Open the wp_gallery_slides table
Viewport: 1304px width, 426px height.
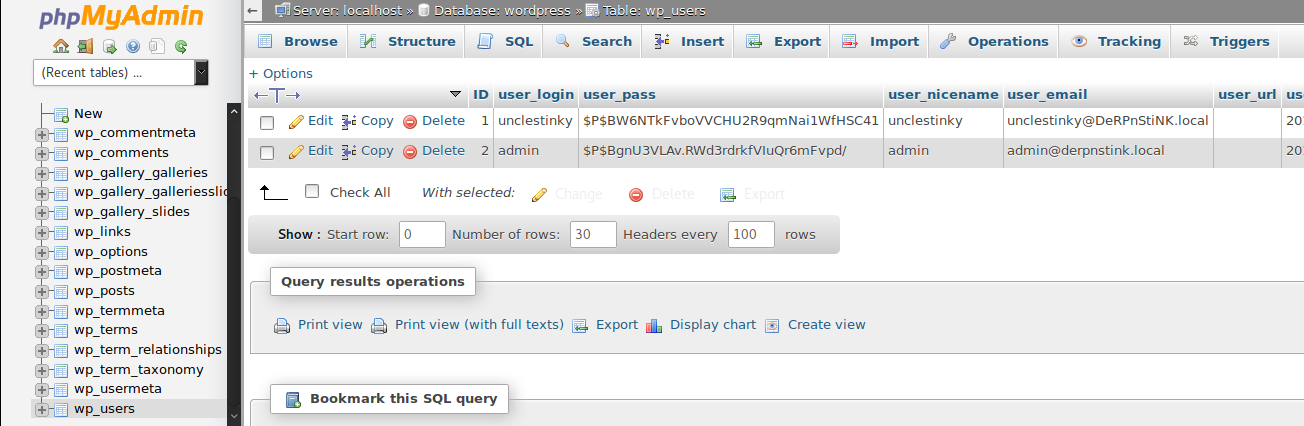(131, 212)
